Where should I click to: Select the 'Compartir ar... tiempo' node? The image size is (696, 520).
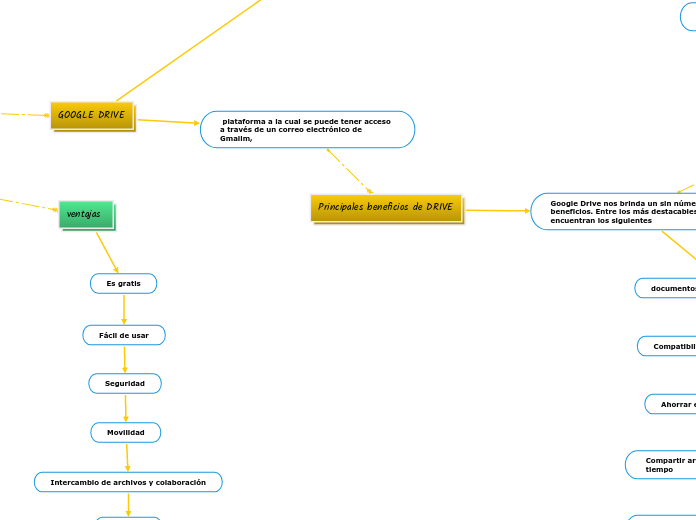[x=660, y=465]
